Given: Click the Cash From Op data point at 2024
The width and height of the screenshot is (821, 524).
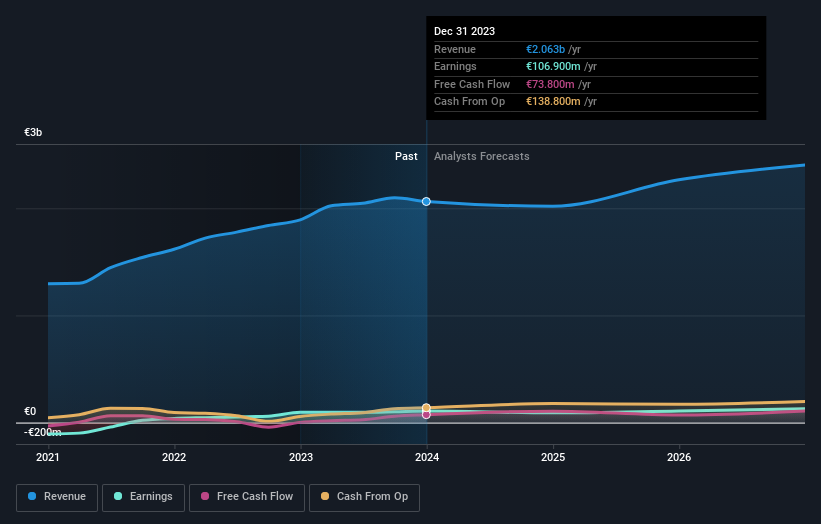Looking at the screenshot, I should (426, 407).
